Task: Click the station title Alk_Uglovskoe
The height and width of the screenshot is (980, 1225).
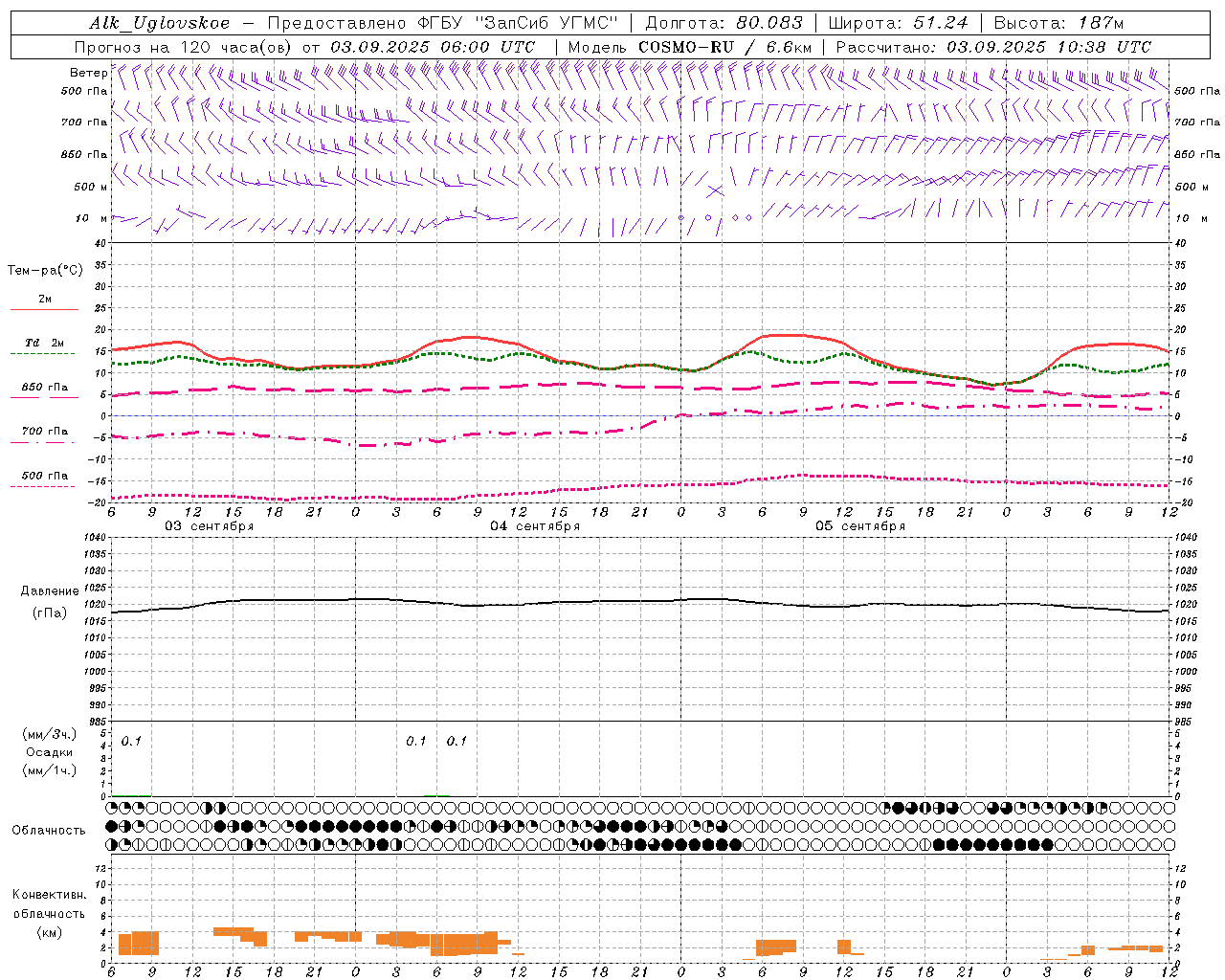Action: tap(159, 23)
